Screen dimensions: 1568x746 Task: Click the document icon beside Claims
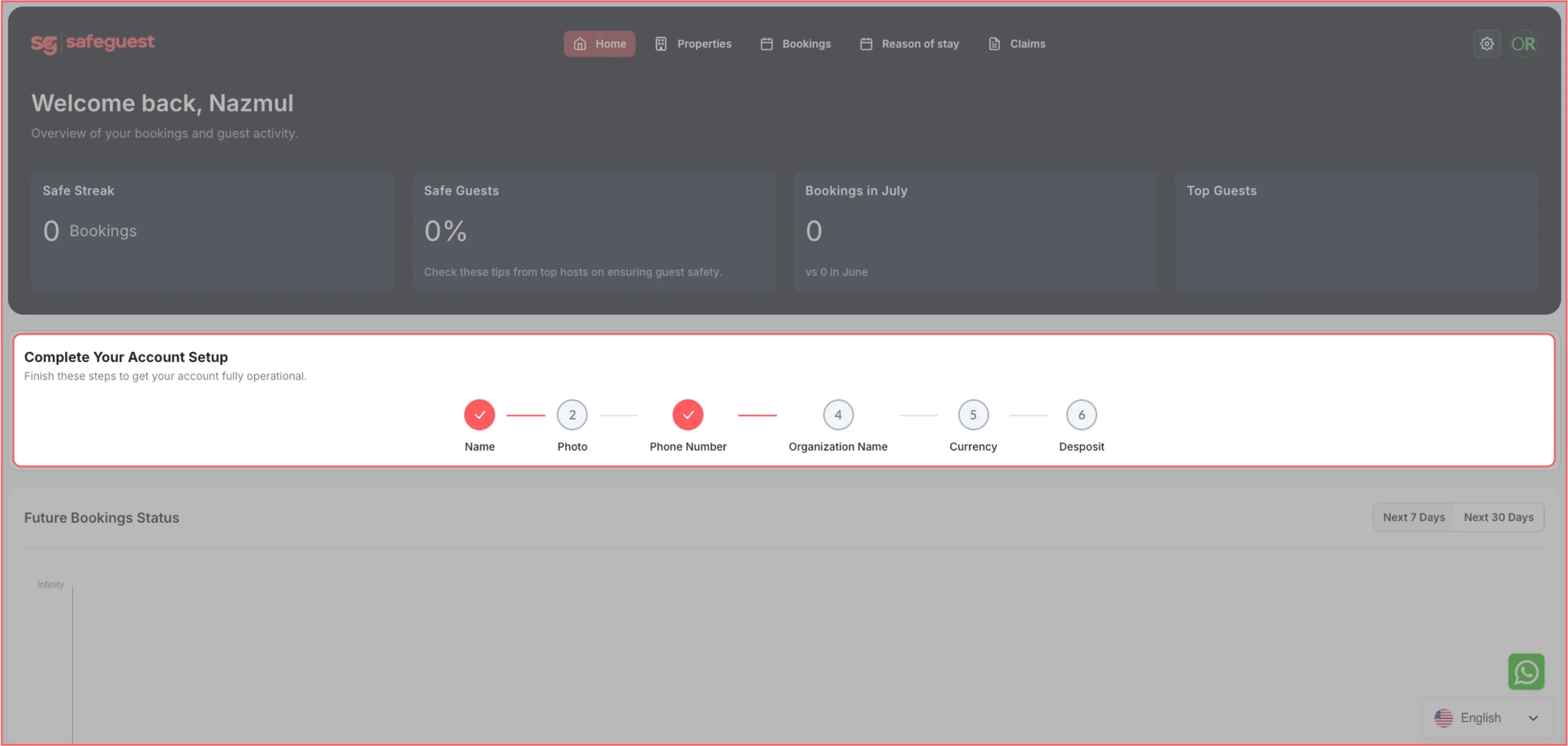[x=994, y=44]
